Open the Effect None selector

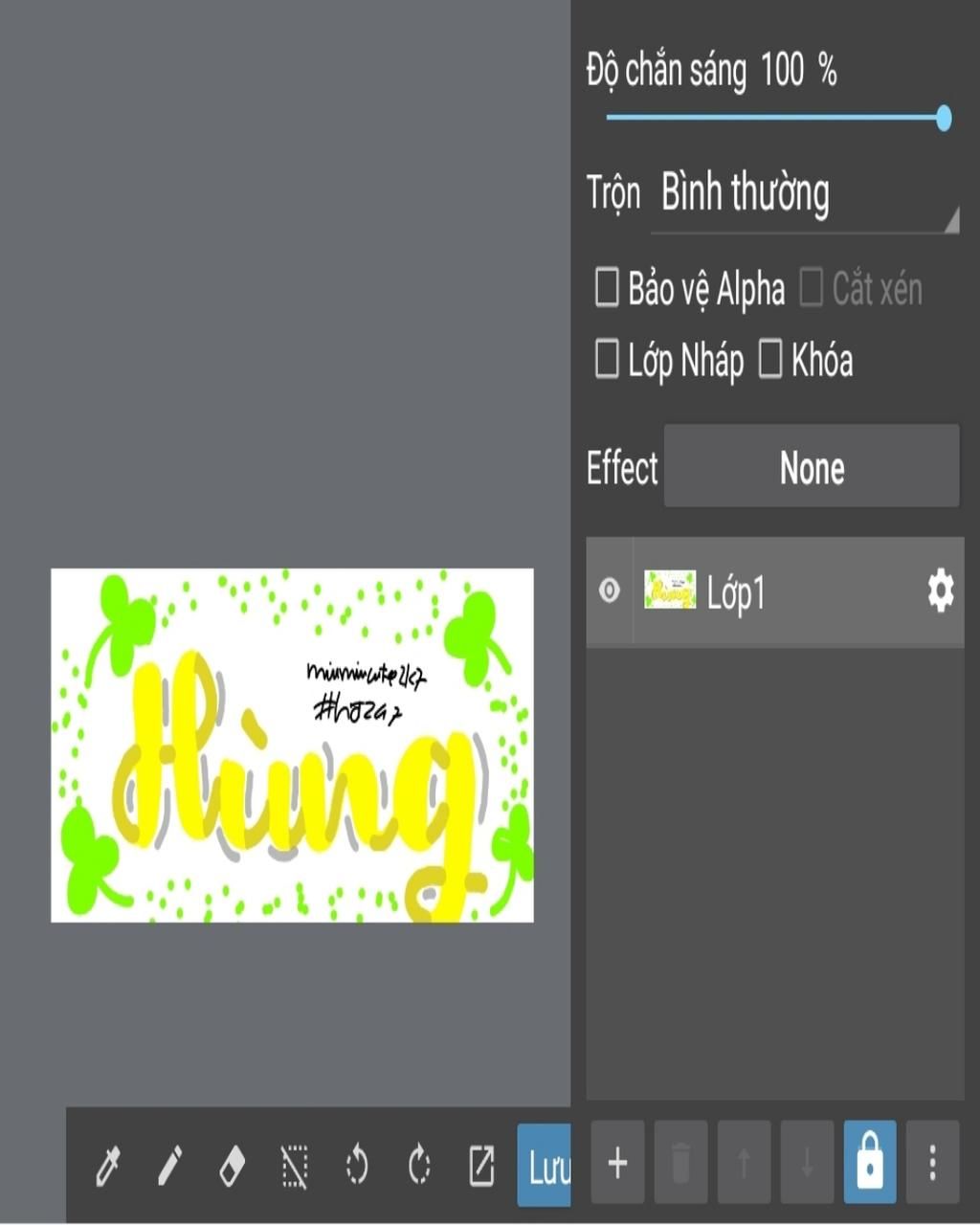[x=812, y=468]
